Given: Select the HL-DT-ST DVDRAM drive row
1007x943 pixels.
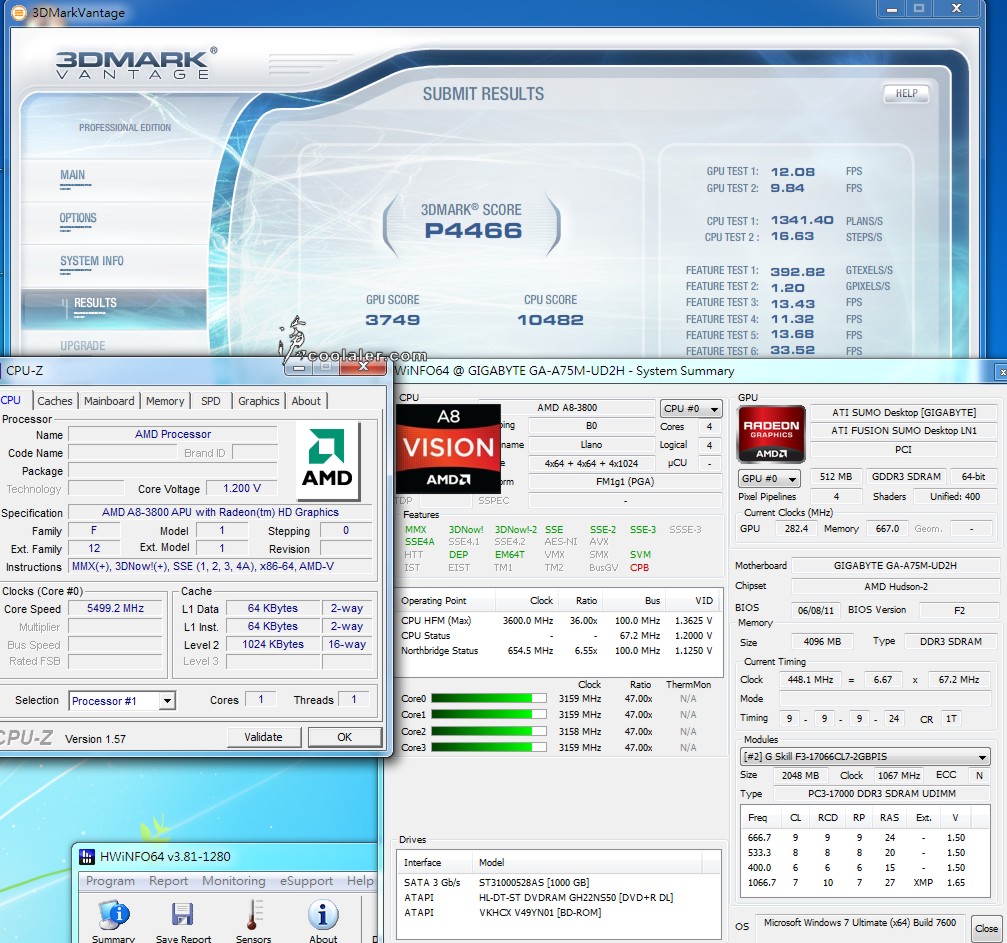Looking at the screenshot, I should tap(558, 897).
